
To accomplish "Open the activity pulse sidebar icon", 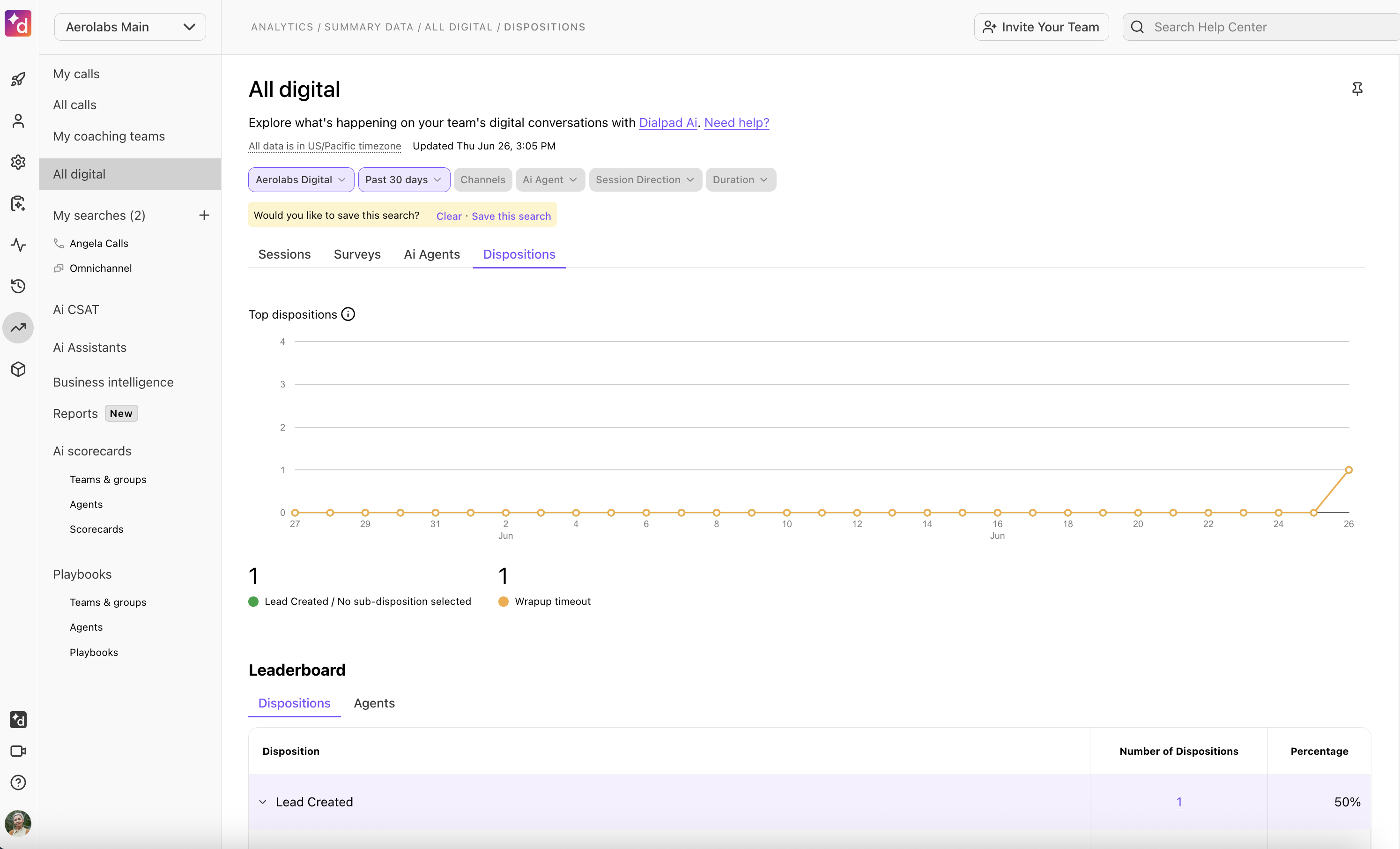I will tap(18, 245).
